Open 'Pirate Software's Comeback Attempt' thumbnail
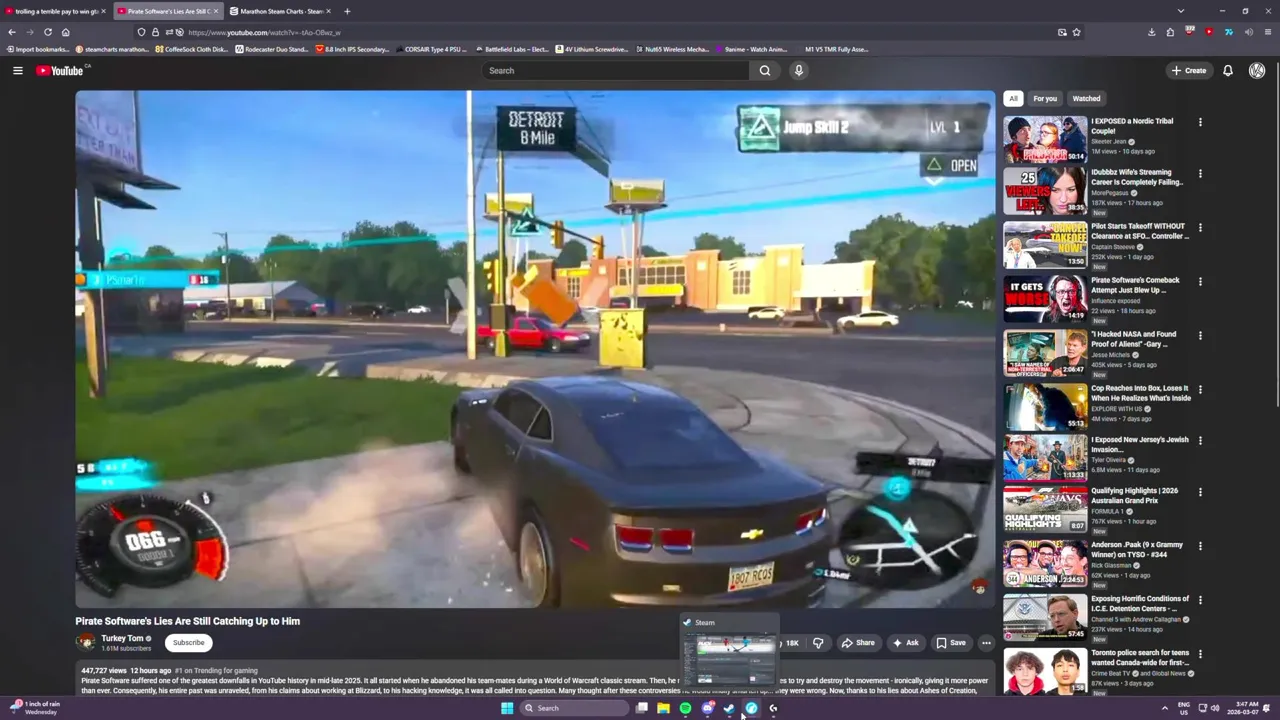 (1045, 297)
